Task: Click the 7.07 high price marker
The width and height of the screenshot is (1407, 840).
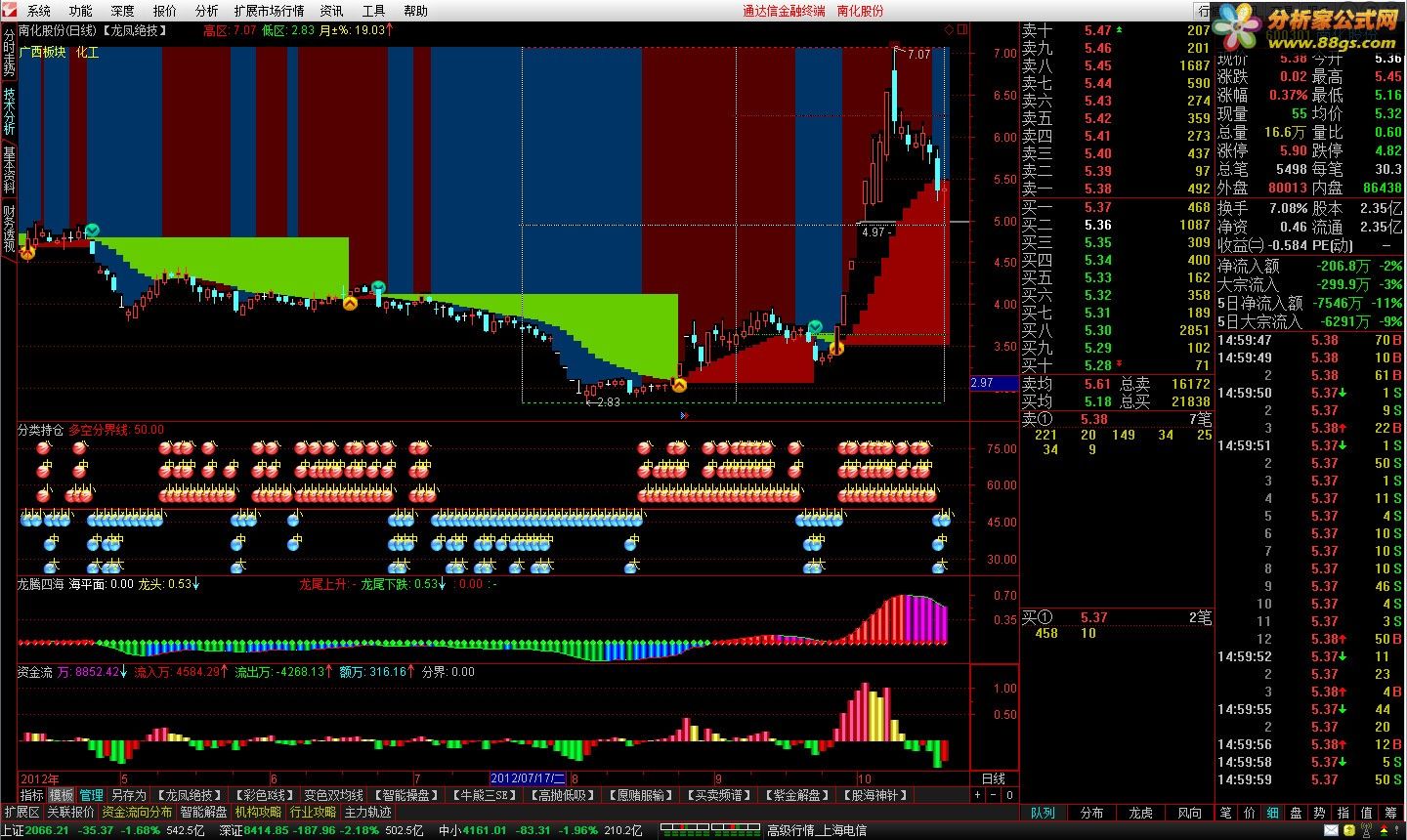Action: (x=918, y=55)
